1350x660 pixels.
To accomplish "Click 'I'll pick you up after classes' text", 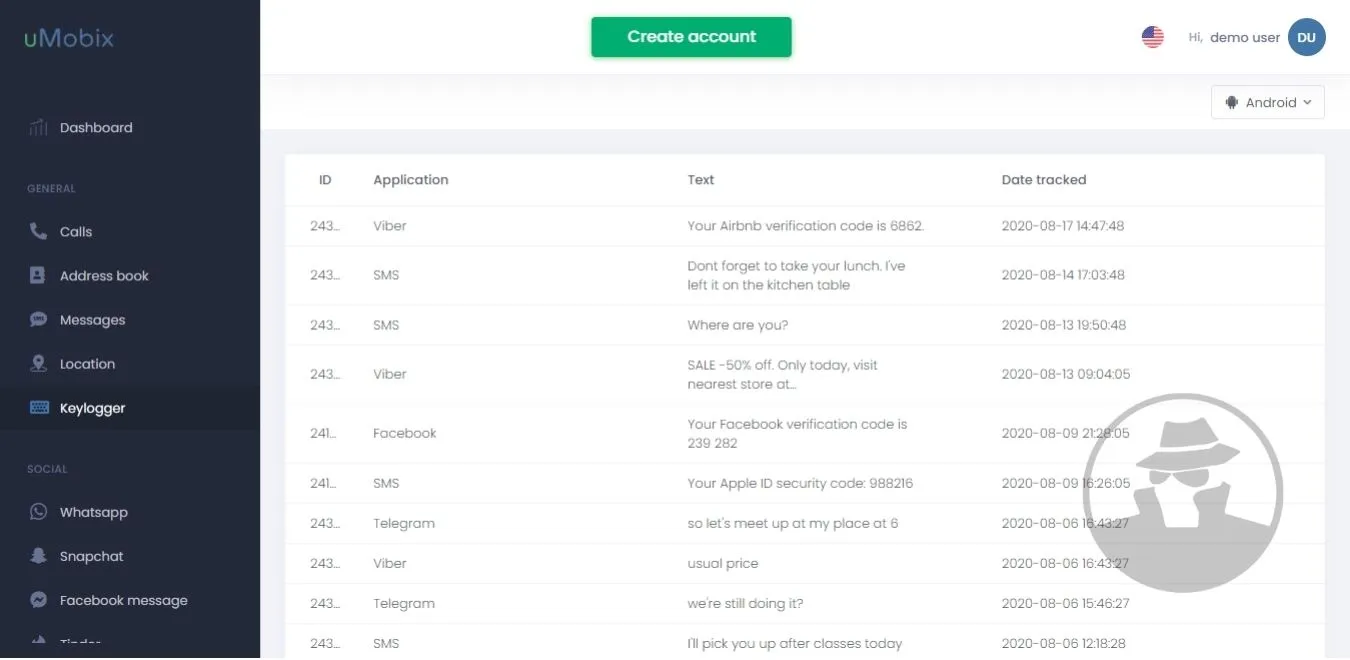I will 795,643.
